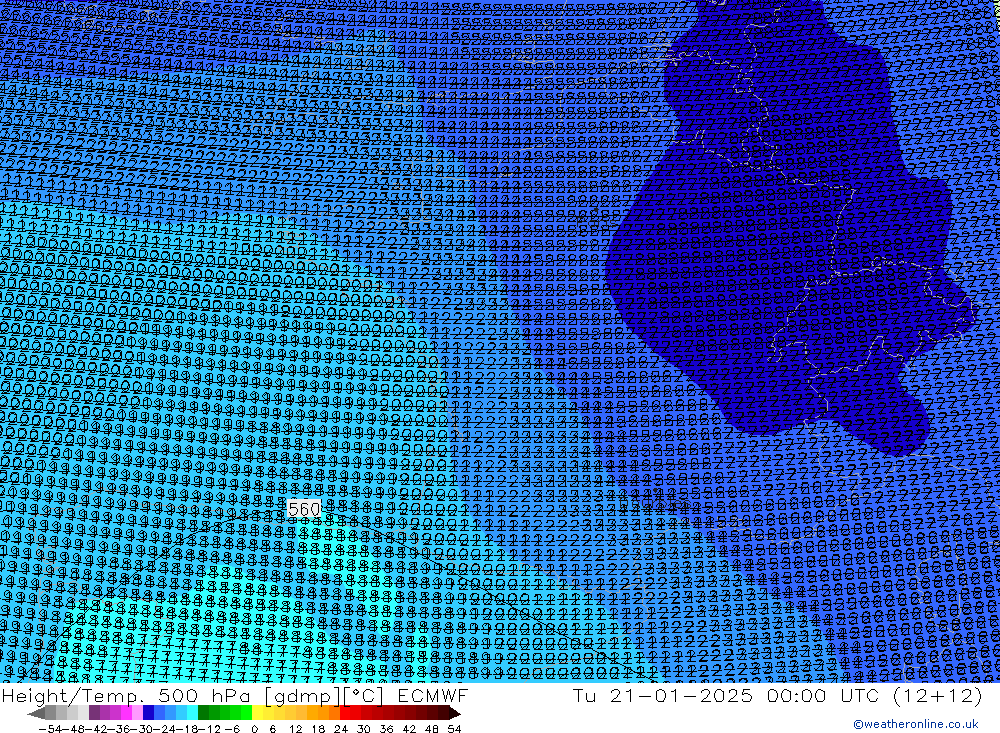
Task: Select the bright red 24 legend swatch
Action: tap(345, 713)
